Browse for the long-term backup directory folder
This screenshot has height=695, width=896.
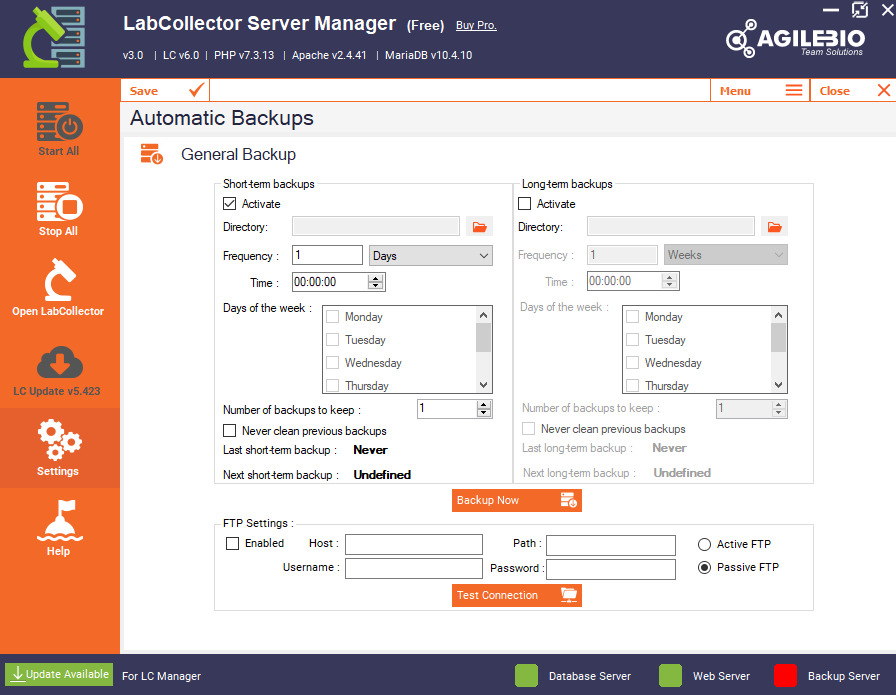tap(774, 227)
